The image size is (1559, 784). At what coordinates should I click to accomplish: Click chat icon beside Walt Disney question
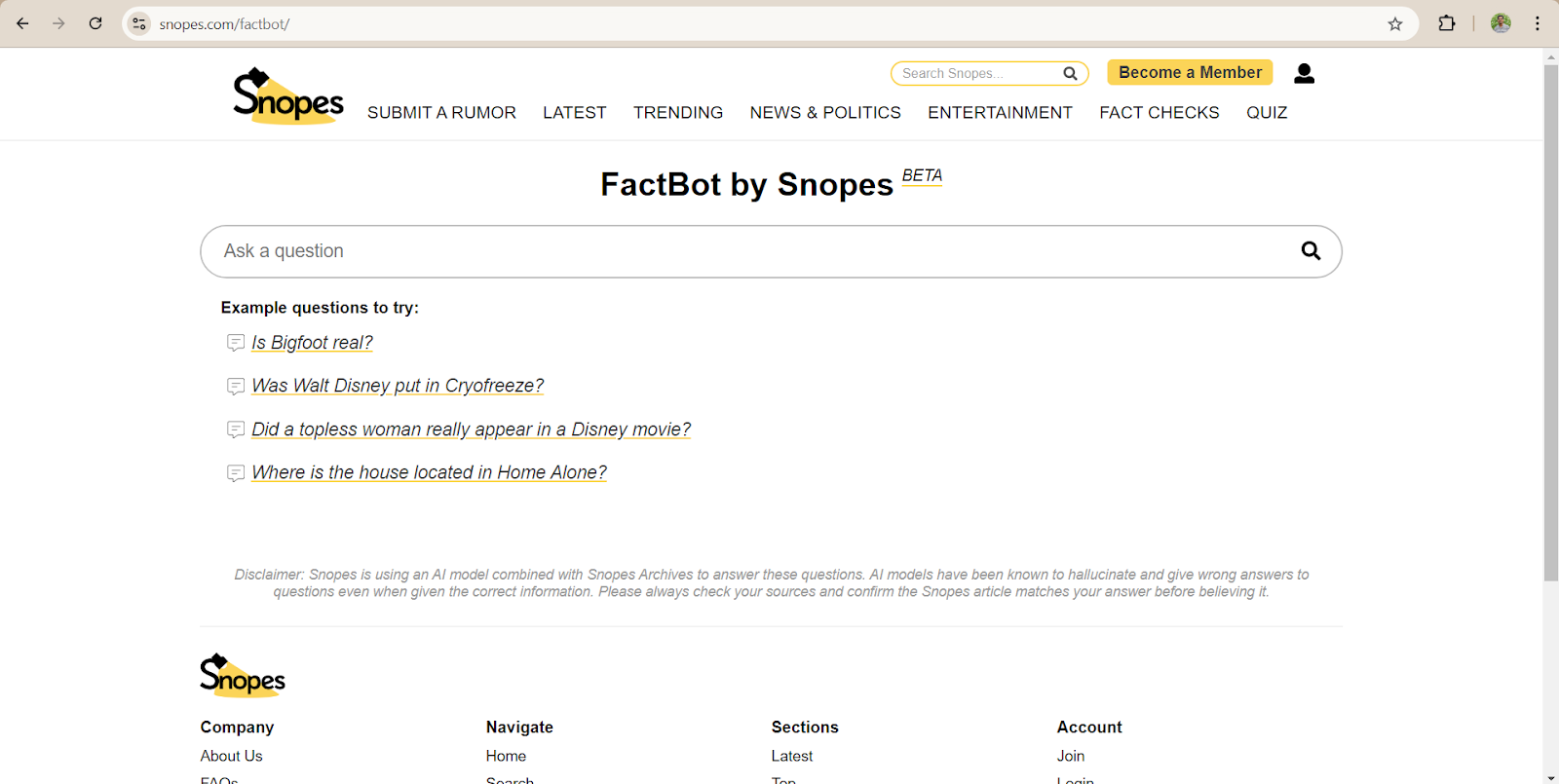pyautogui.click(x=236, y=387)
